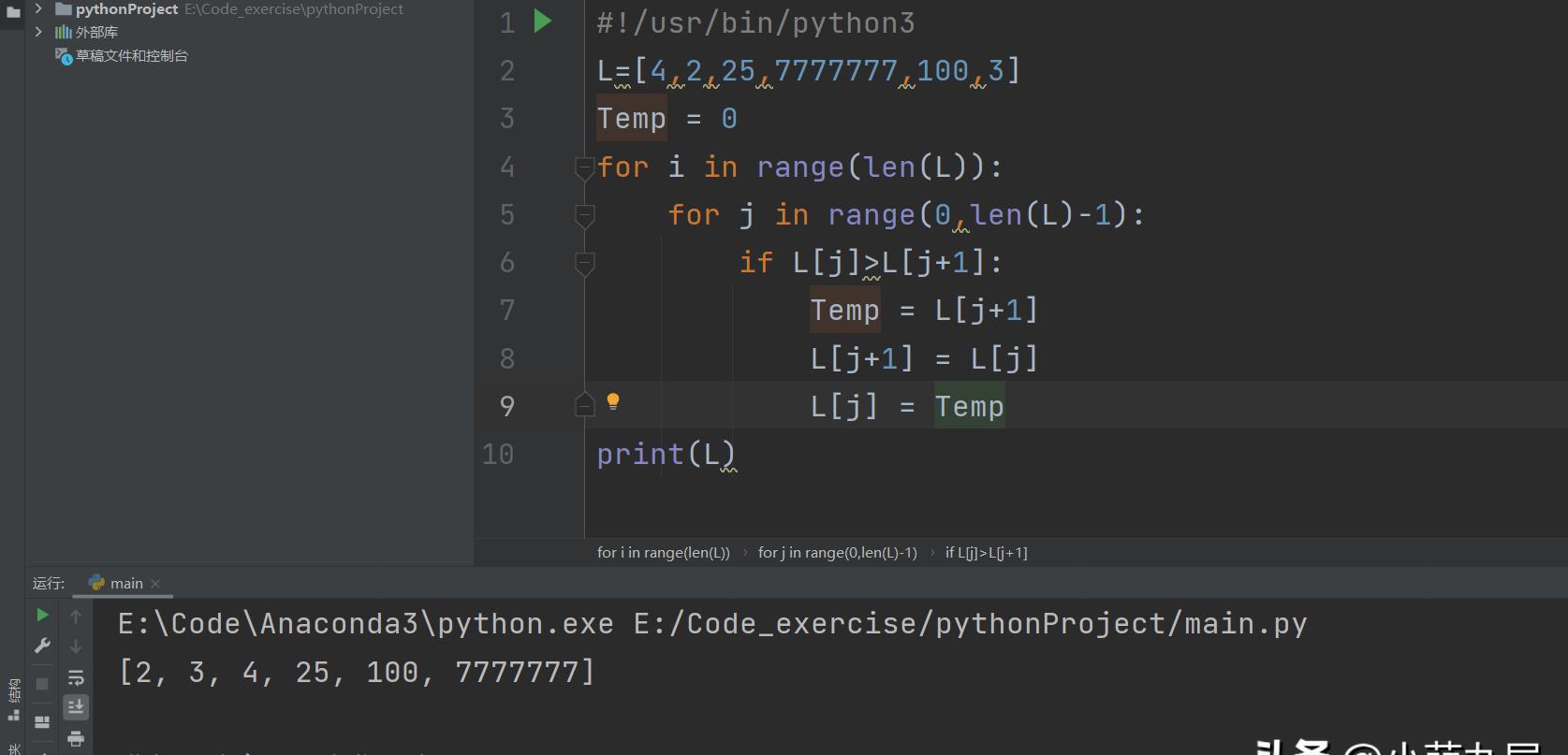Viewport: 1568px width, 755px height.
Task: Toggle soft-wrap icon in Run console
Action: tap(76, 677)
